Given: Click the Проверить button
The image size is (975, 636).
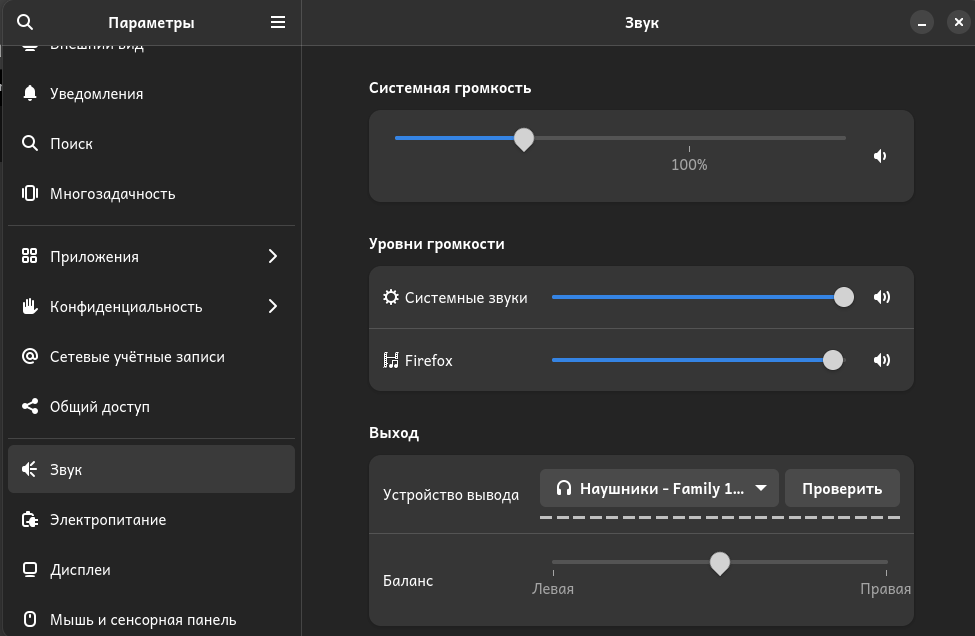Looking at the screenshot, I should tap(842, 488).
